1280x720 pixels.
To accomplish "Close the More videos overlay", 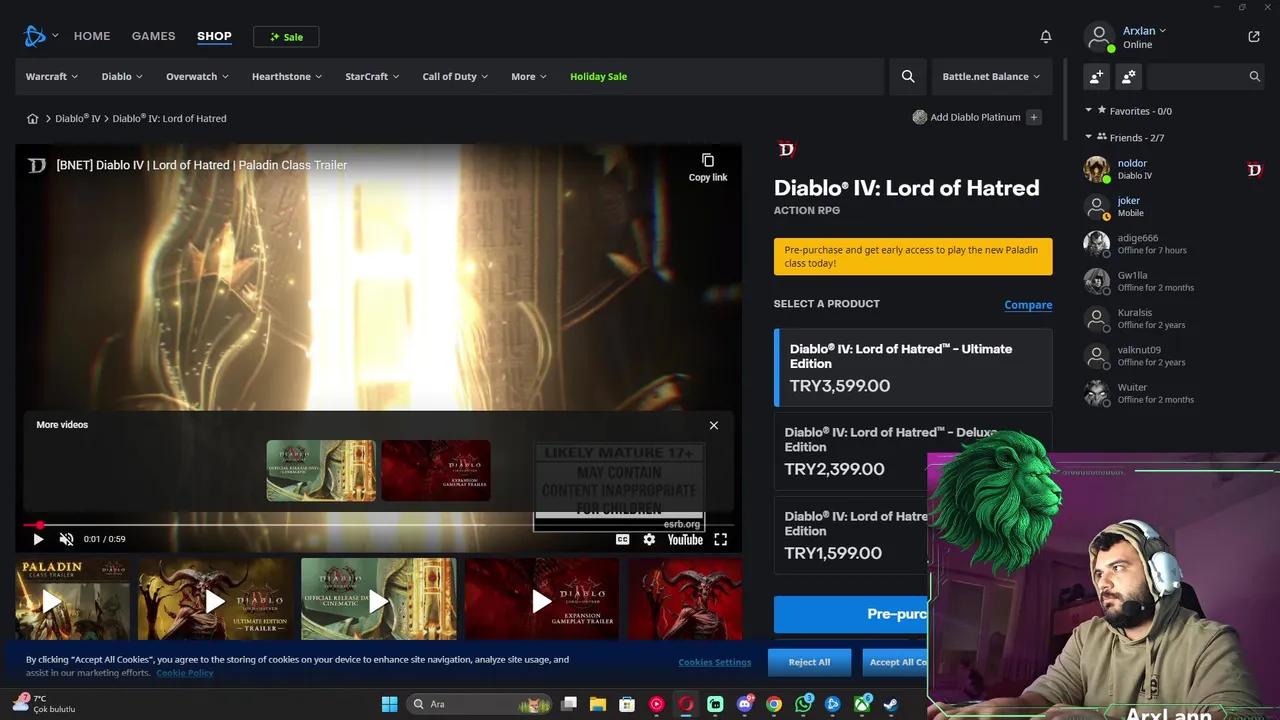I will click(714, 425).
